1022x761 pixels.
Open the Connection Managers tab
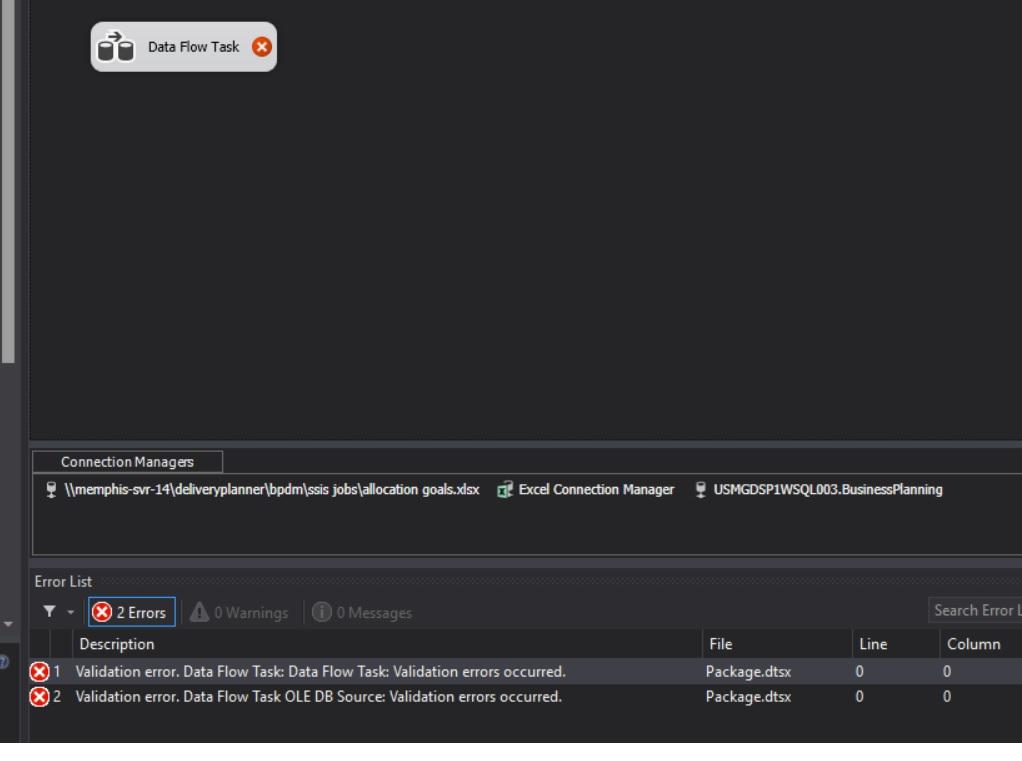tap(127, 461)
